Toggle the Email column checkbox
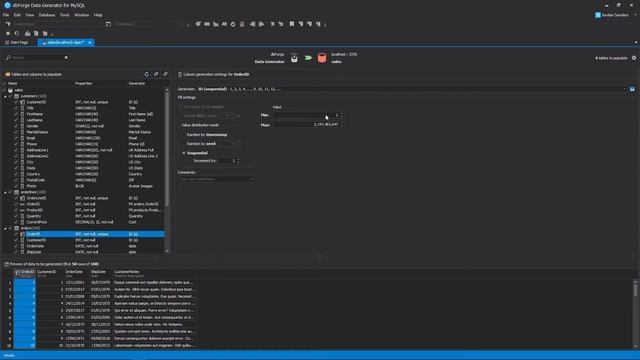The width and height of the screenshot is (640, 360). pos(16,138)
